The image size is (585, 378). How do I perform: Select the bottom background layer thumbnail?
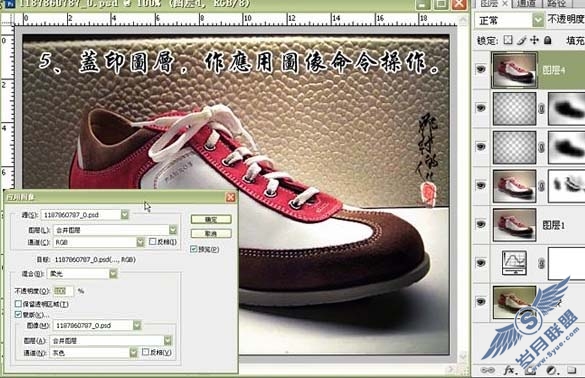tap(514, 302)
